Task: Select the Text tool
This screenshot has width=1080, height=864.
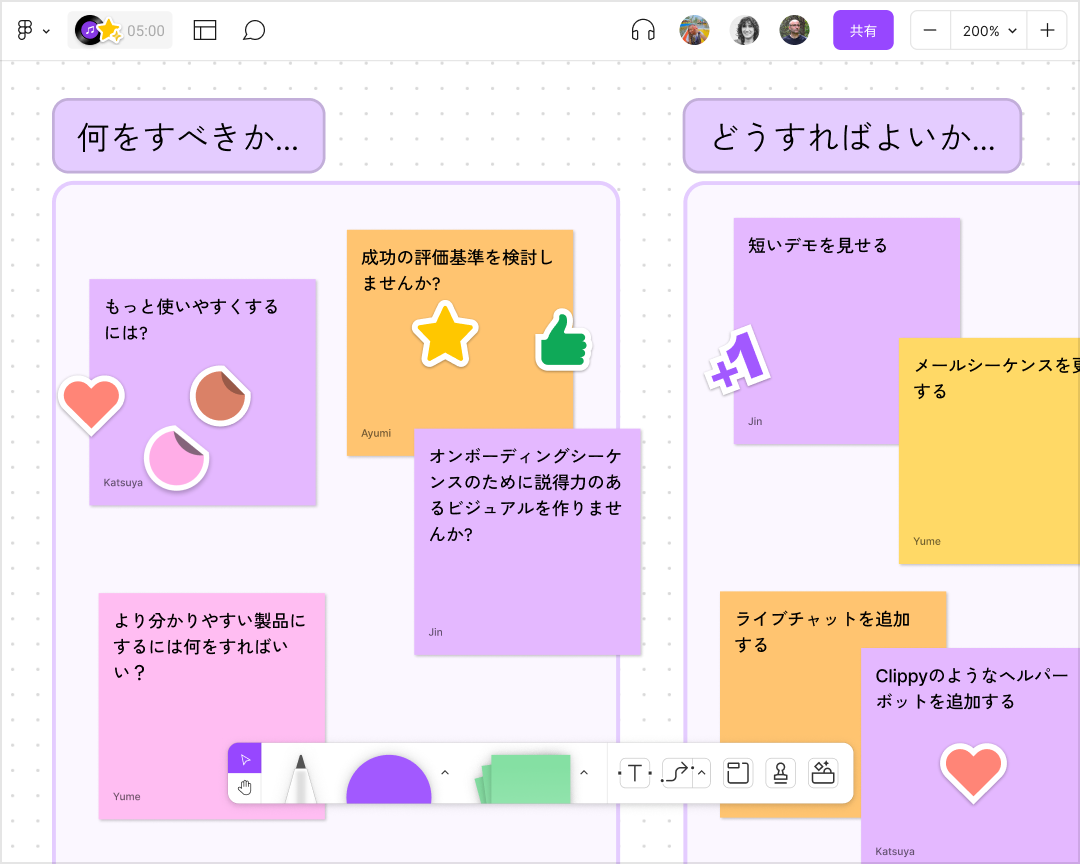Action: (x=637, y=772)
